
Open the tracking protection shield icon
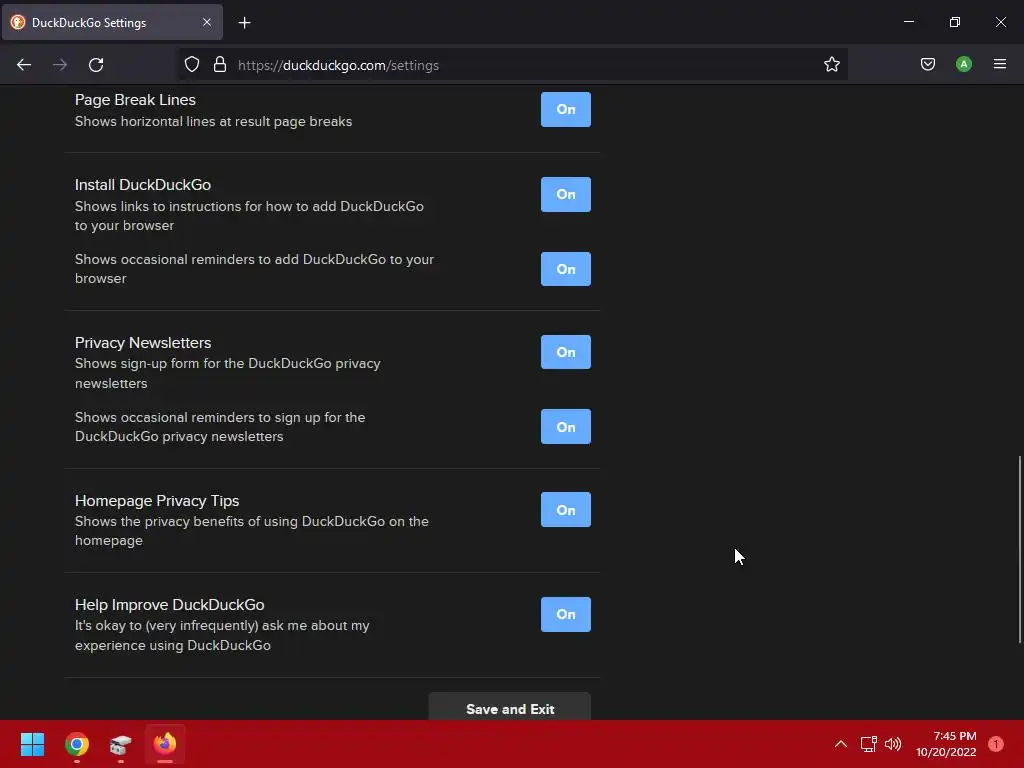tap(191, 65)
